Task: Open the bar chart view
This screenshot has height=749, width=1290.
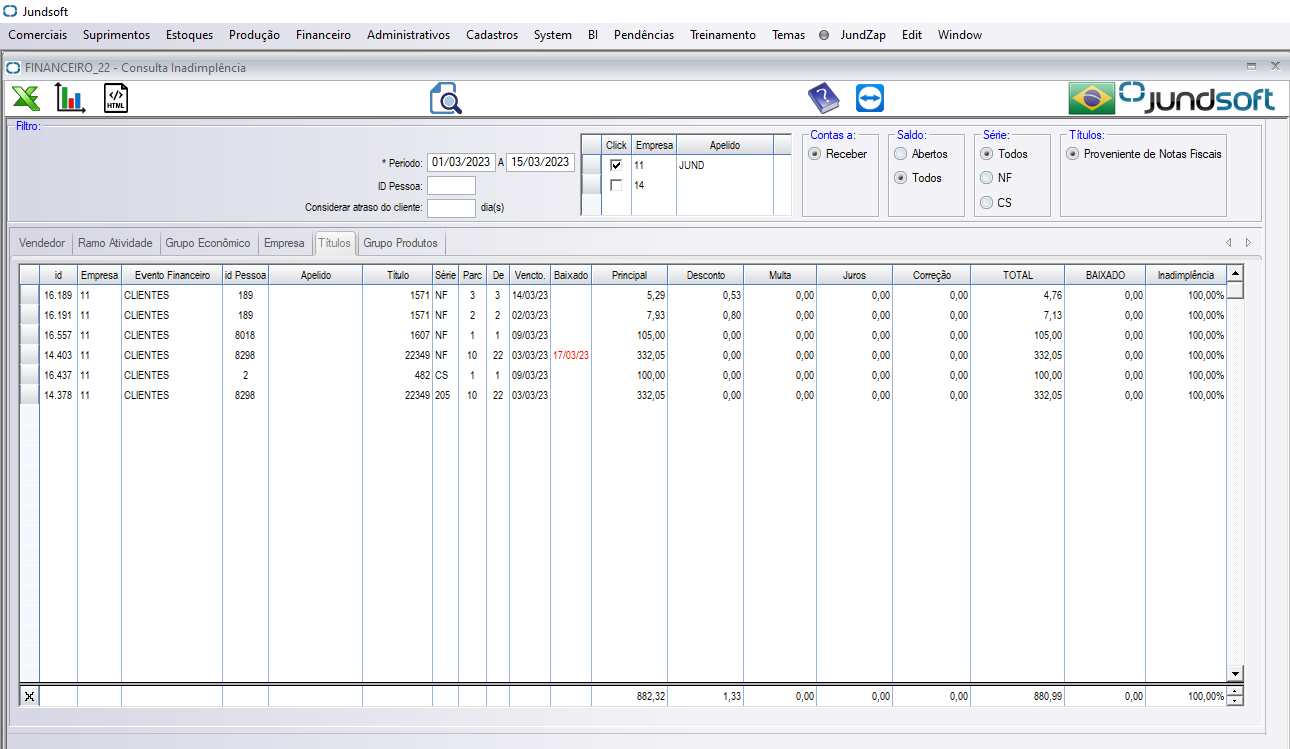Action: coord(70,98)
